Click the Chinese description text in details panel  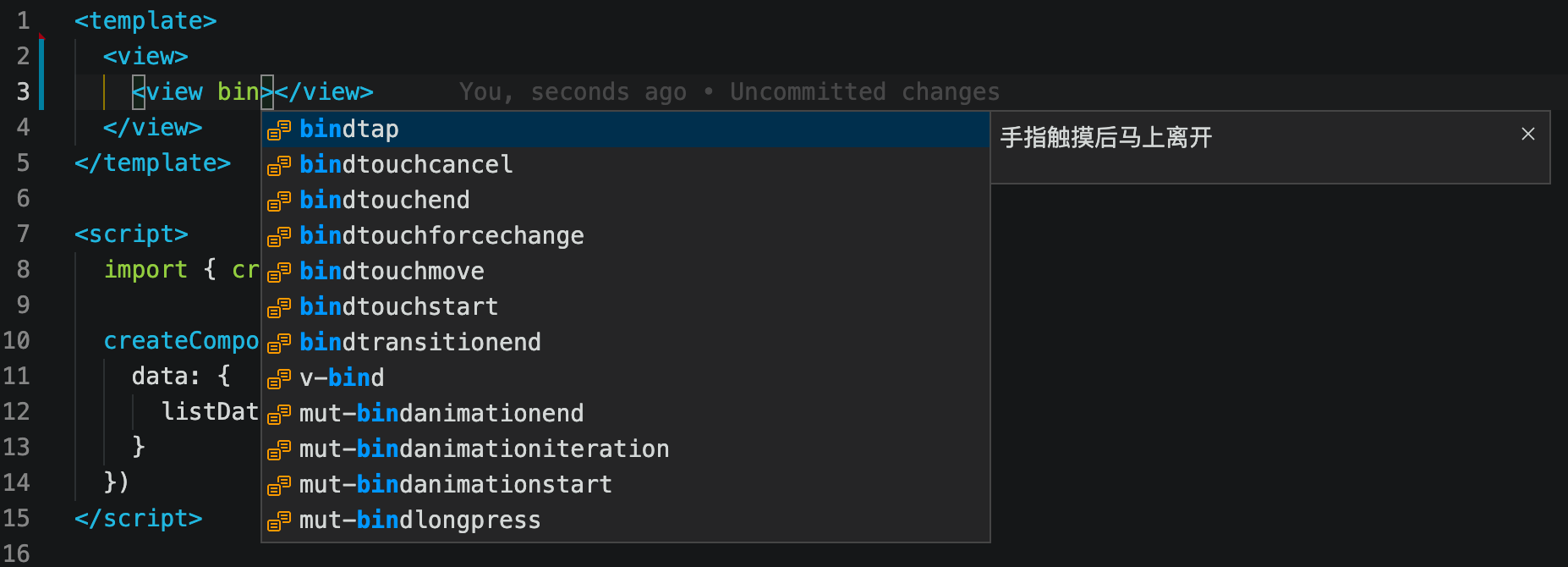[1106, 137]
